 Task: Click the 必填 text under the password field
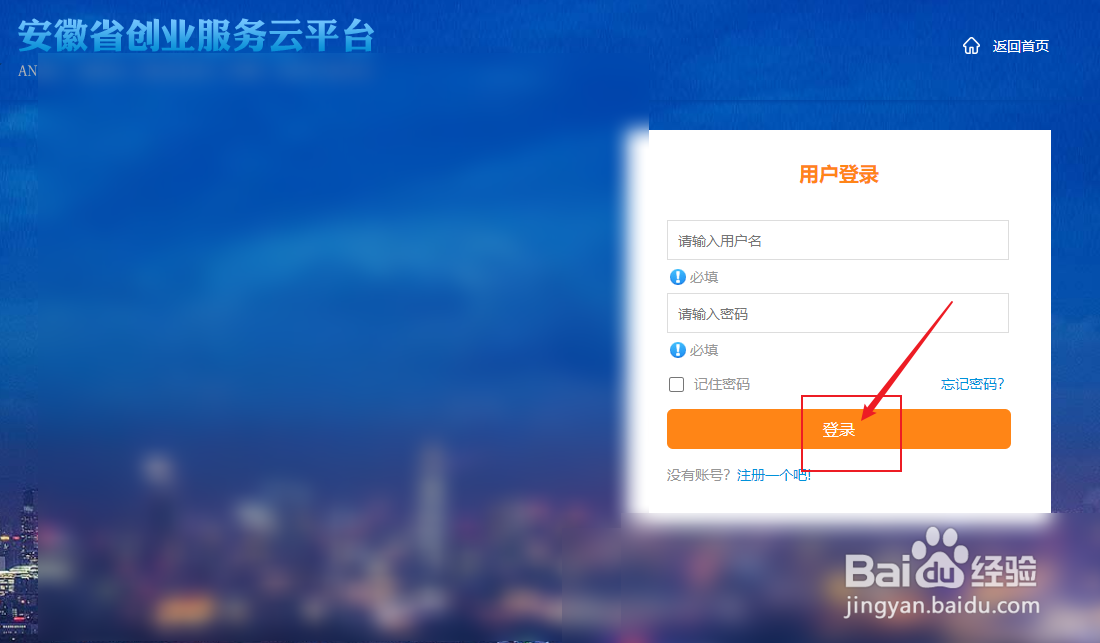click(704, 350)
